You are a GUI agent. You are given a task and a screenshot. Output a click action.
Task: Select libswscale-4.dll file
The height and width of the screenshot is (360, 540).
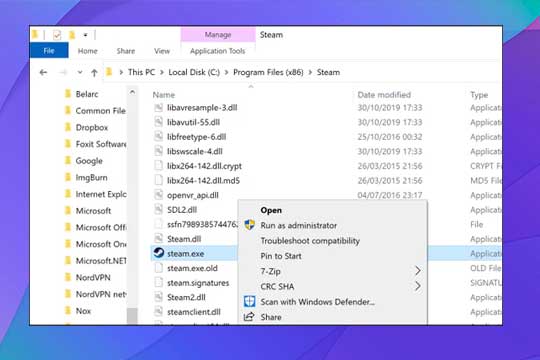[195, 152]
